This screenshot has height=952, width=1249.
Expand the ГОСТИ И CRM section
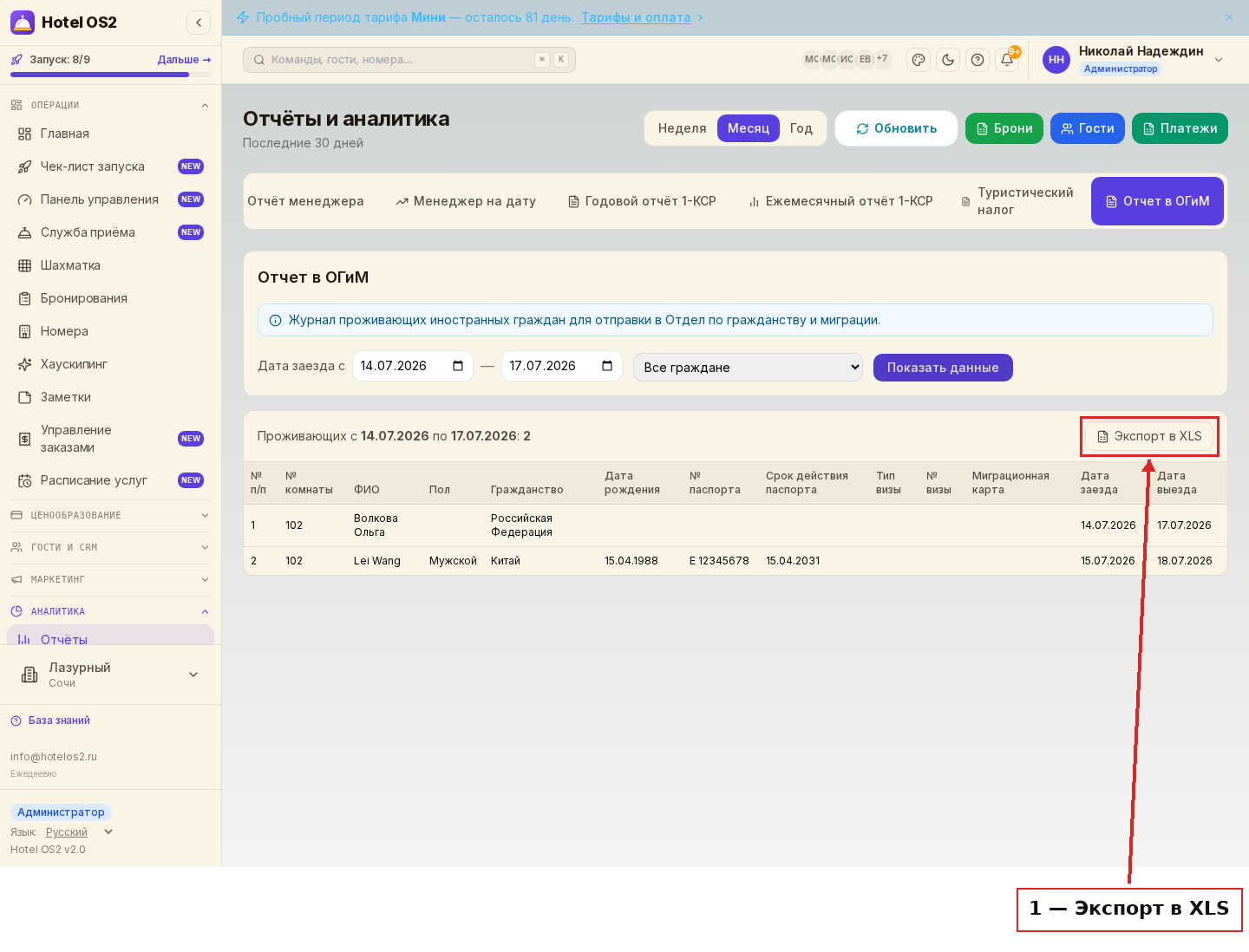[x=110, y=547]
